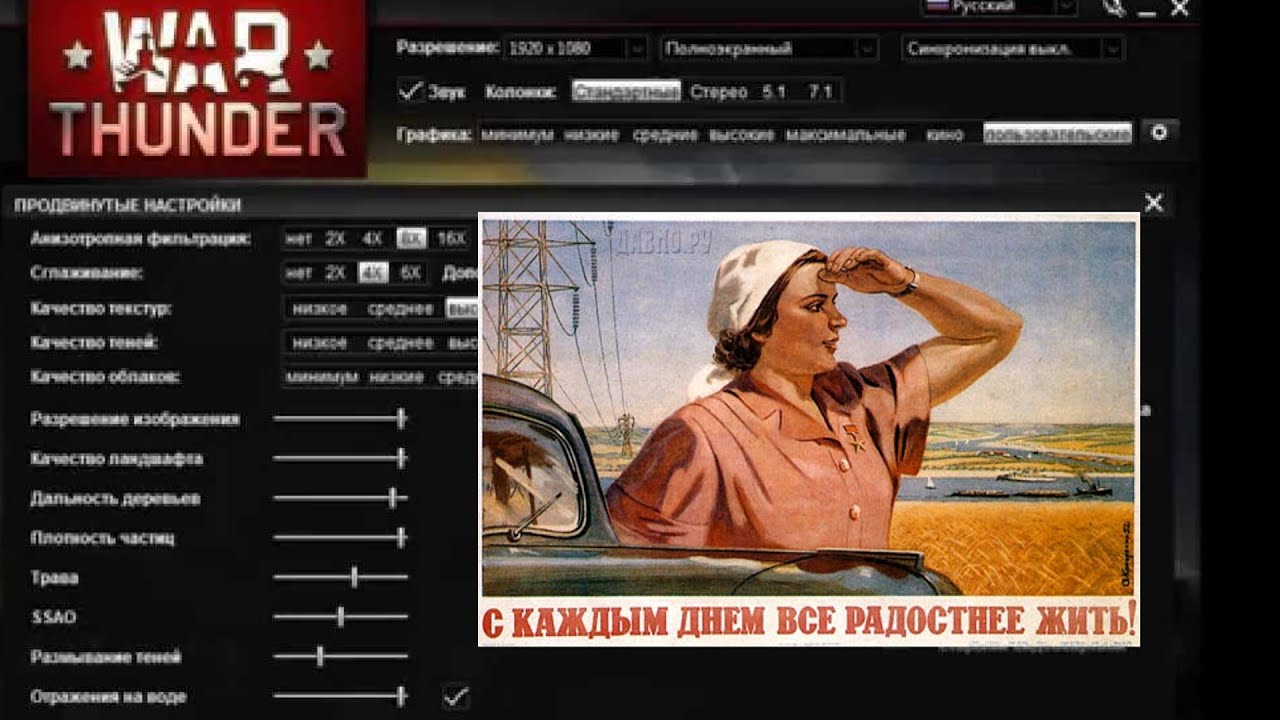Choose пользовательские graphics preset
The width and height of the screenshot is (1280, 720).
(1057, 133)
